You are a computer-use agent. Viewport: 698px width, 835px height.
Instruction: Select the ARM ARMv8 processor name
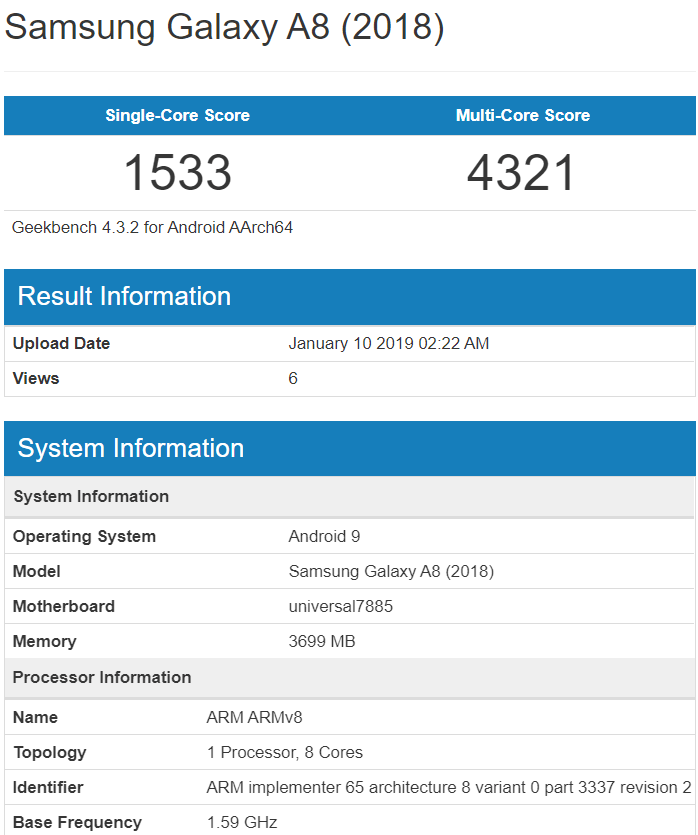point(254,717)
